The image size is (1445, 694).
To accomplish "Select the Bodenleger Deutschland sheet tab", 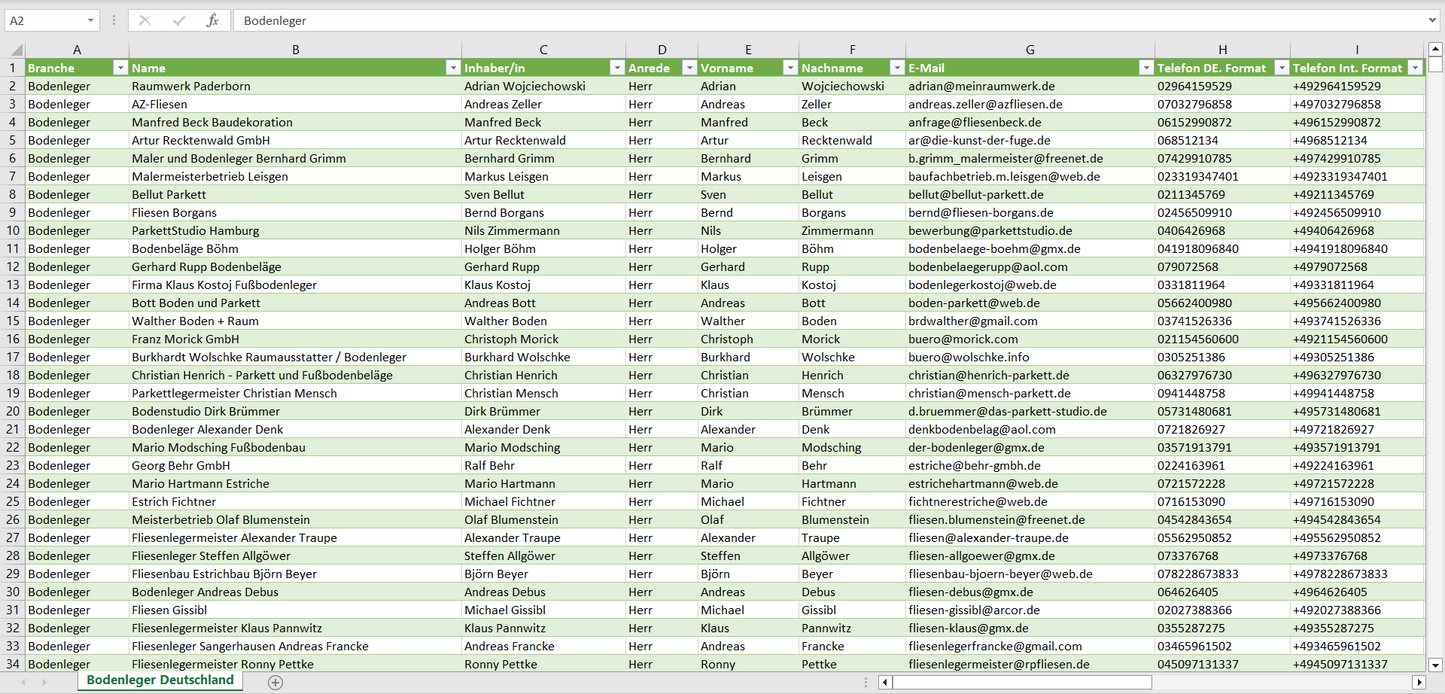I will 160,680.
